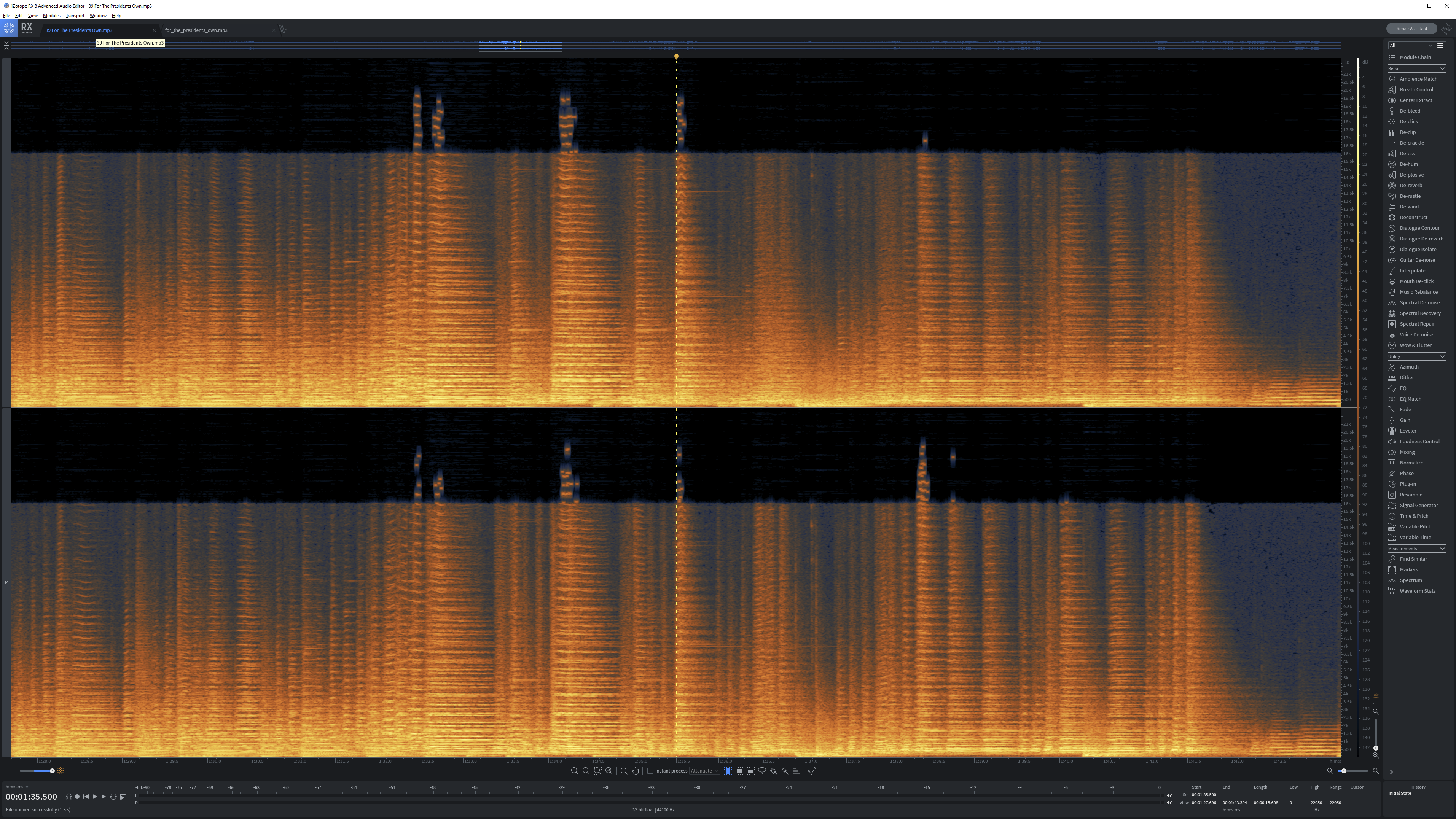1456x819 pixels.
Task: Open the Transport menu
Action: tap(75, 15)
